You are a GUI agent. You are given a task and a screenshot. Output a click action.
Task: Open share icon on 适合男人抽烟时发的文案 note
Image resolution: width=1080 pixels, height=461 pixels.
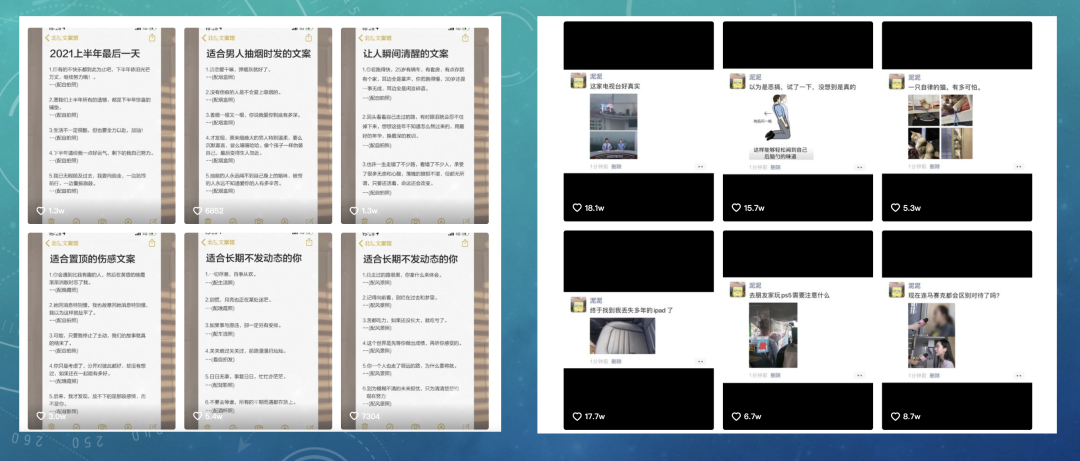tap(309, 38)
